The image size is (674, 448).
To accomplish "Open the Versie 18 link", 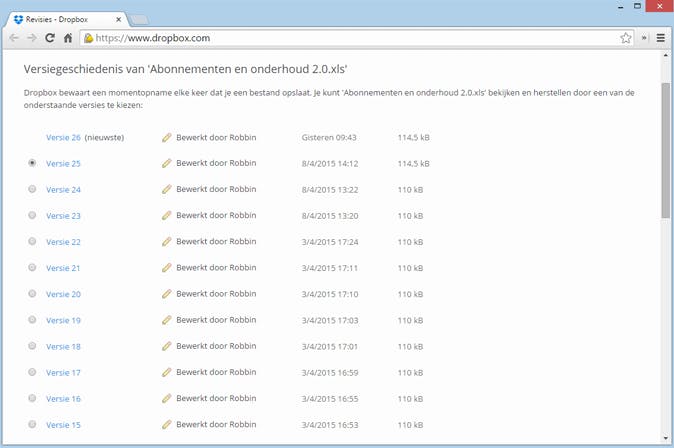I will coord(63,347).
